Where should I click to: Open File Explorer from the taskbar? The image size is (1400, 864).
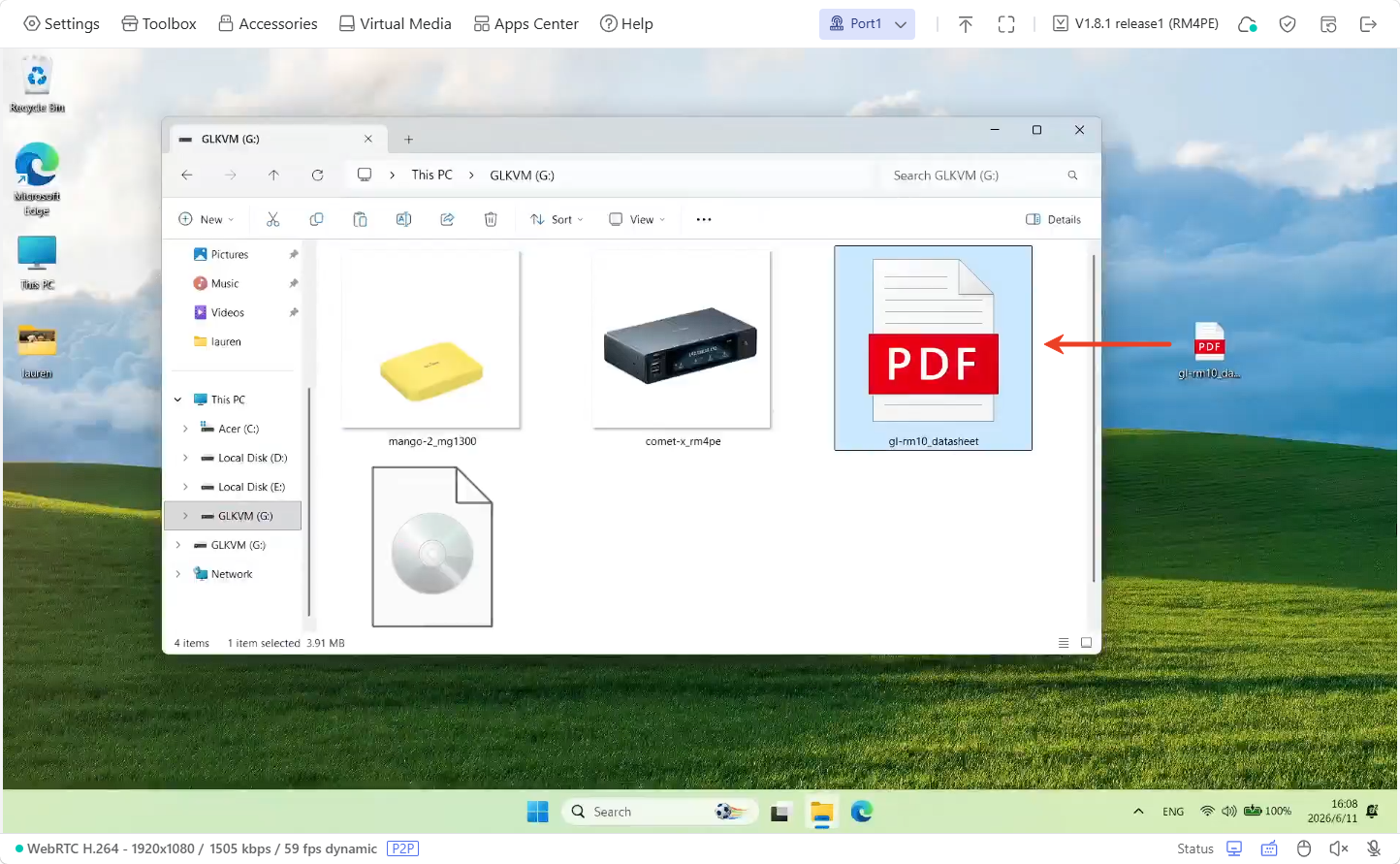[x=822, y=812]
